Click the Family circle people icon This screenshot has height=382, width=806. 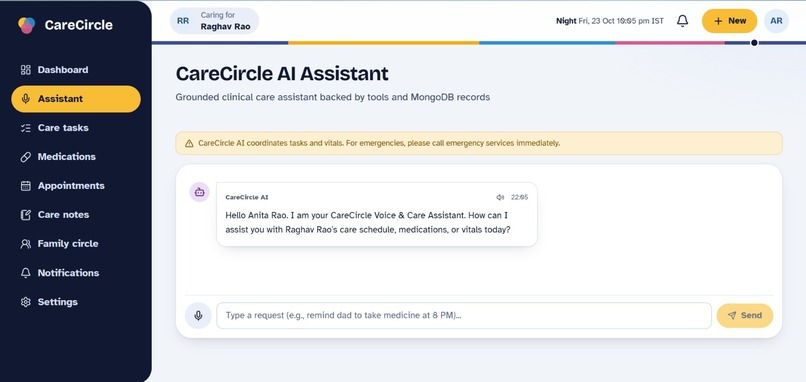click(26, 244)
